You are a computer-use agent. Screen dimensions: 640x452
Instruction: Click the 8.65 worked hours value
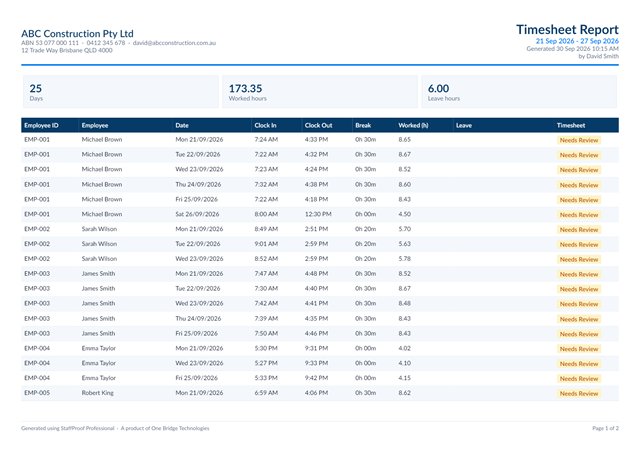pos(404,139)
